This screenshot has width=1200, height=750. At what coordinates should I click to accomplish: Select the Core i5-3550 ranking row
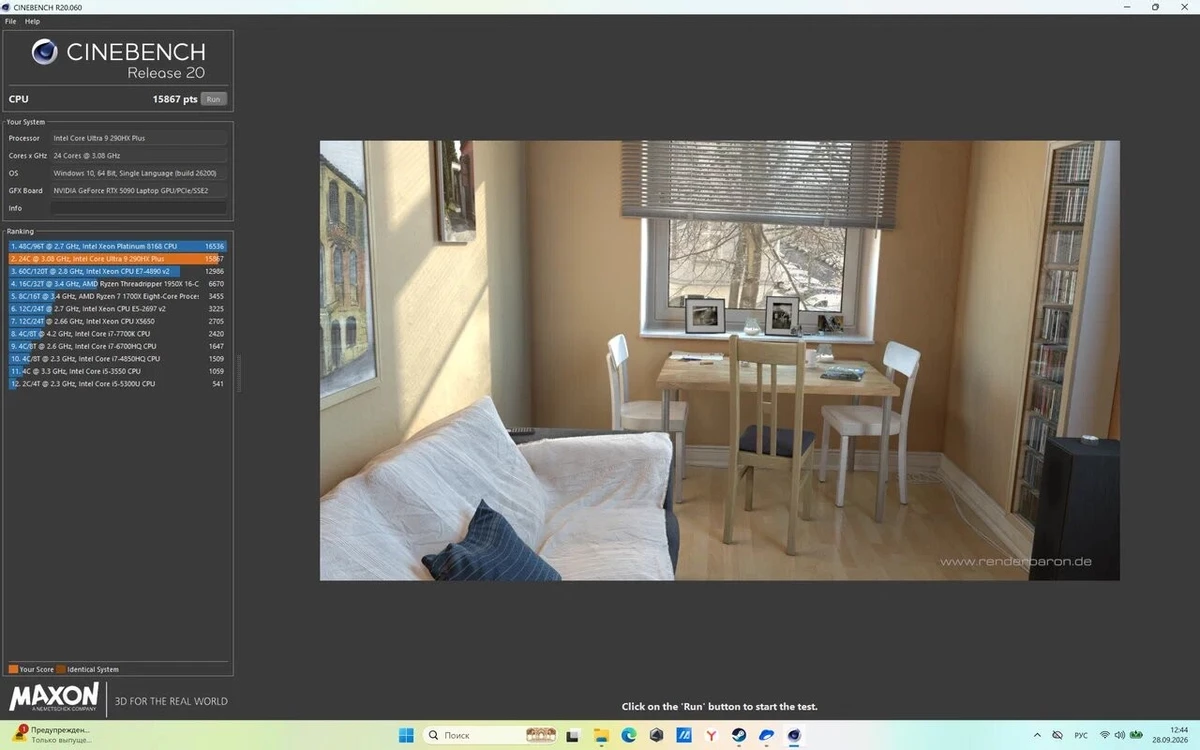118,371
